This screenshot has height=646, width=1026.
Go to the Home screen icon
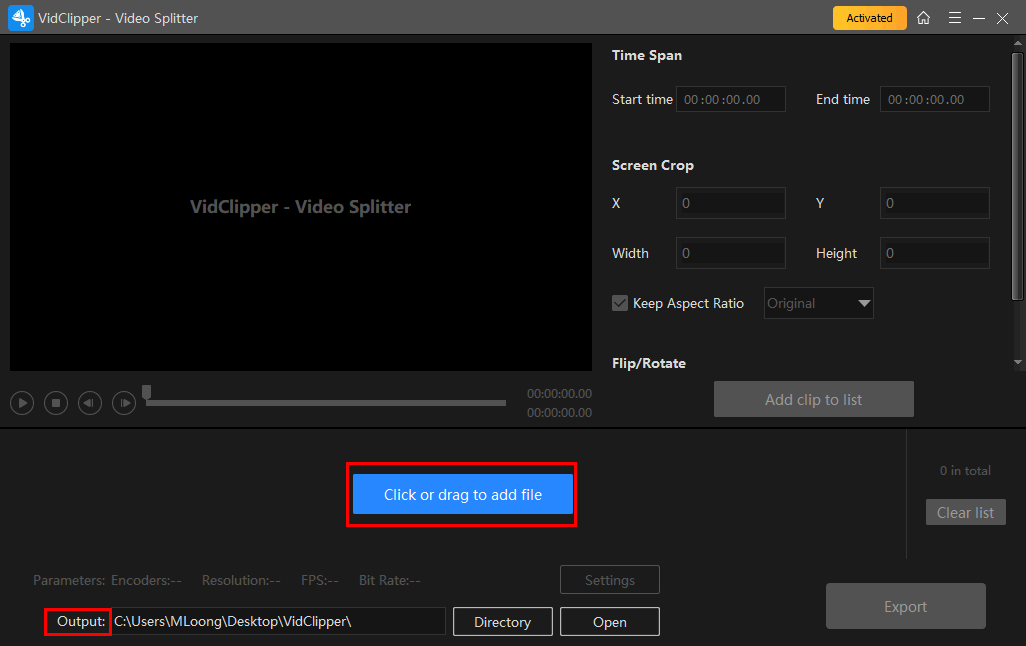[924, 18]
